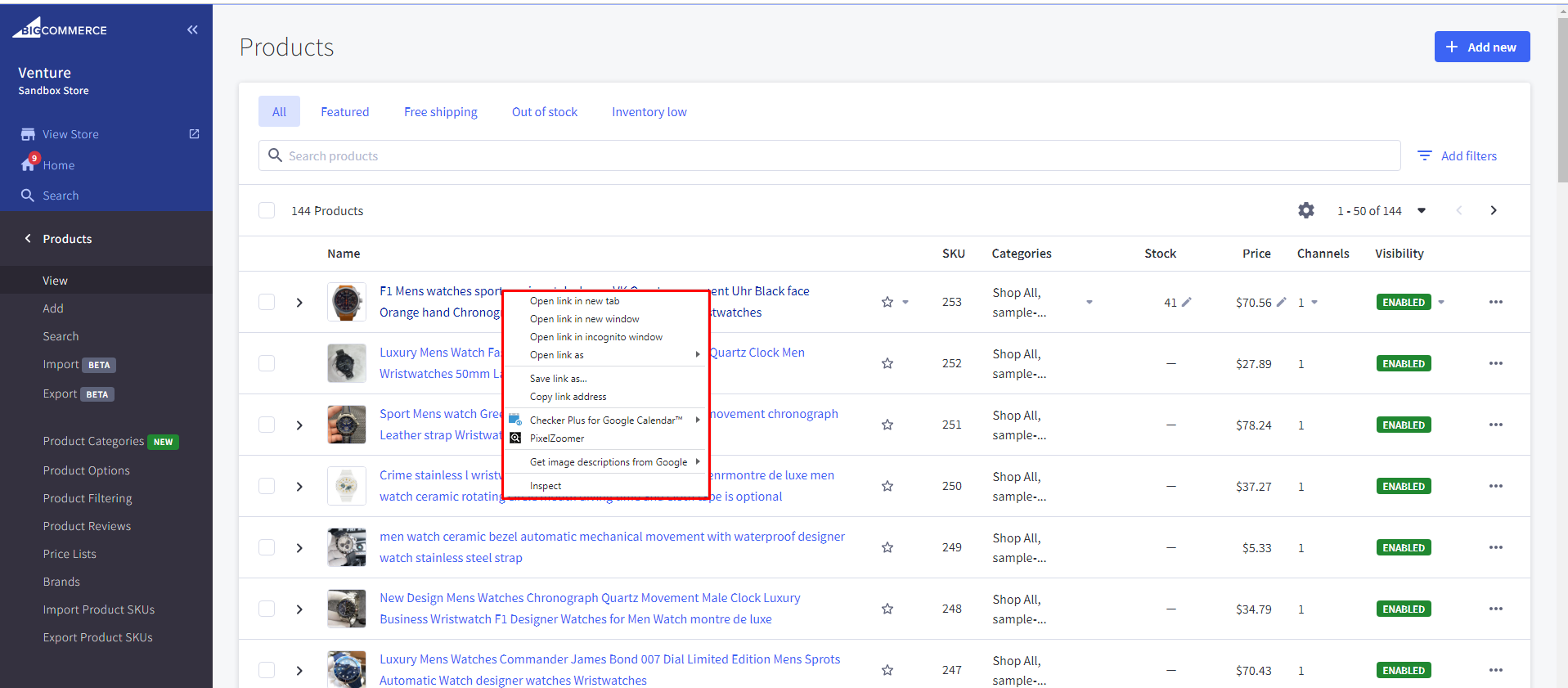Expand variants for SKU 248 row
The width and height of the screenshot is (1568, 688).
[299, 609]
